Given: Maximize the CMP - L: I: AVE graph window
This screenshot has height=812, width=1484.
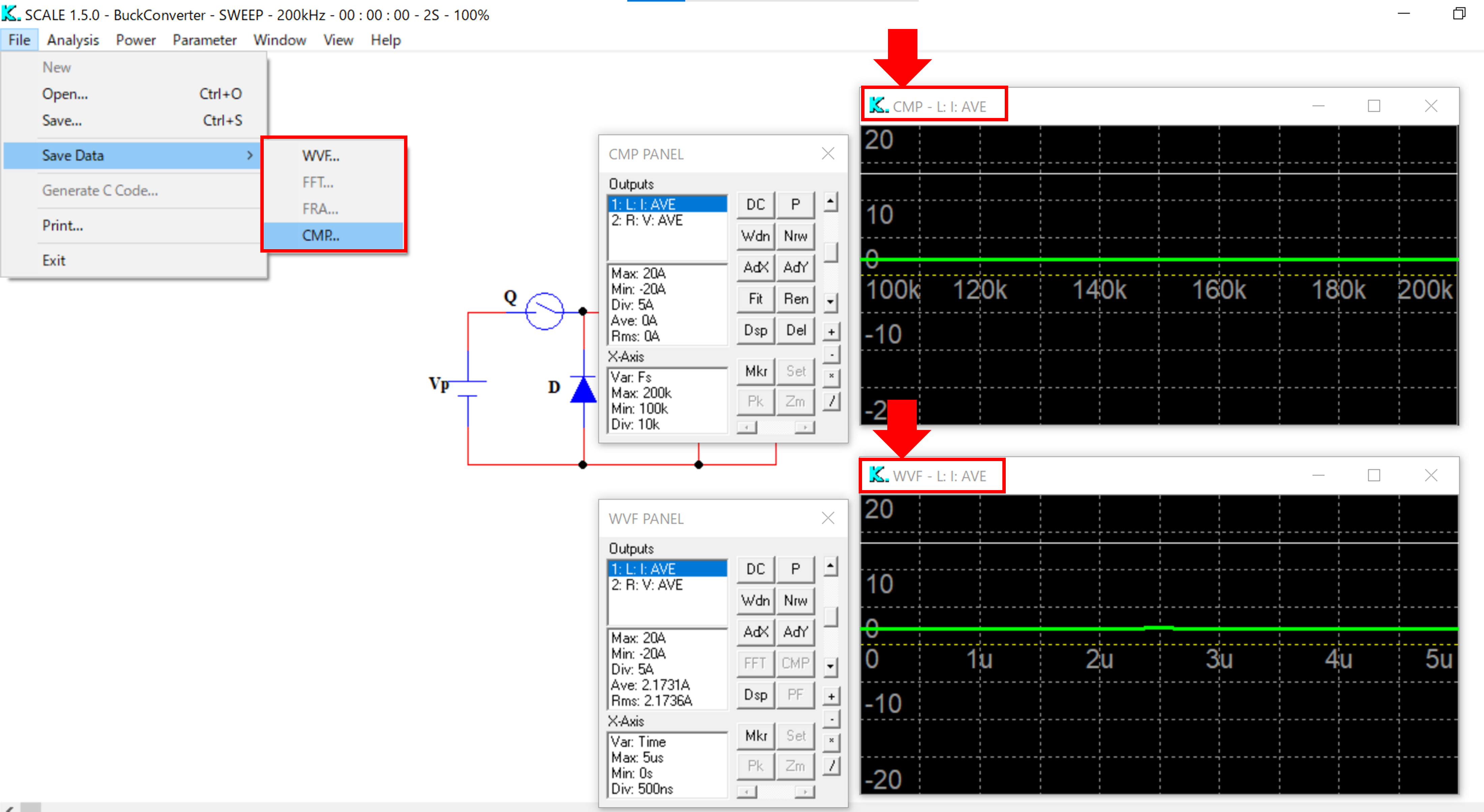Looking at the screenshot, I should [1374, 106].
